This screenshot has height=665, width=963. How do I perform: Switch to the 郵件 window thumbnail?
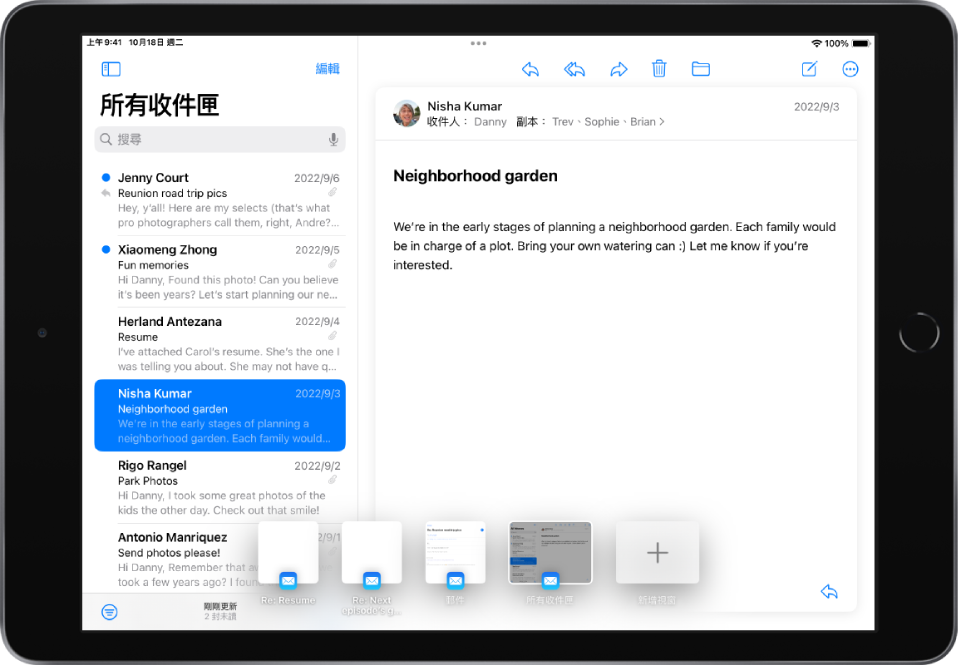click(x=455, y=553)
